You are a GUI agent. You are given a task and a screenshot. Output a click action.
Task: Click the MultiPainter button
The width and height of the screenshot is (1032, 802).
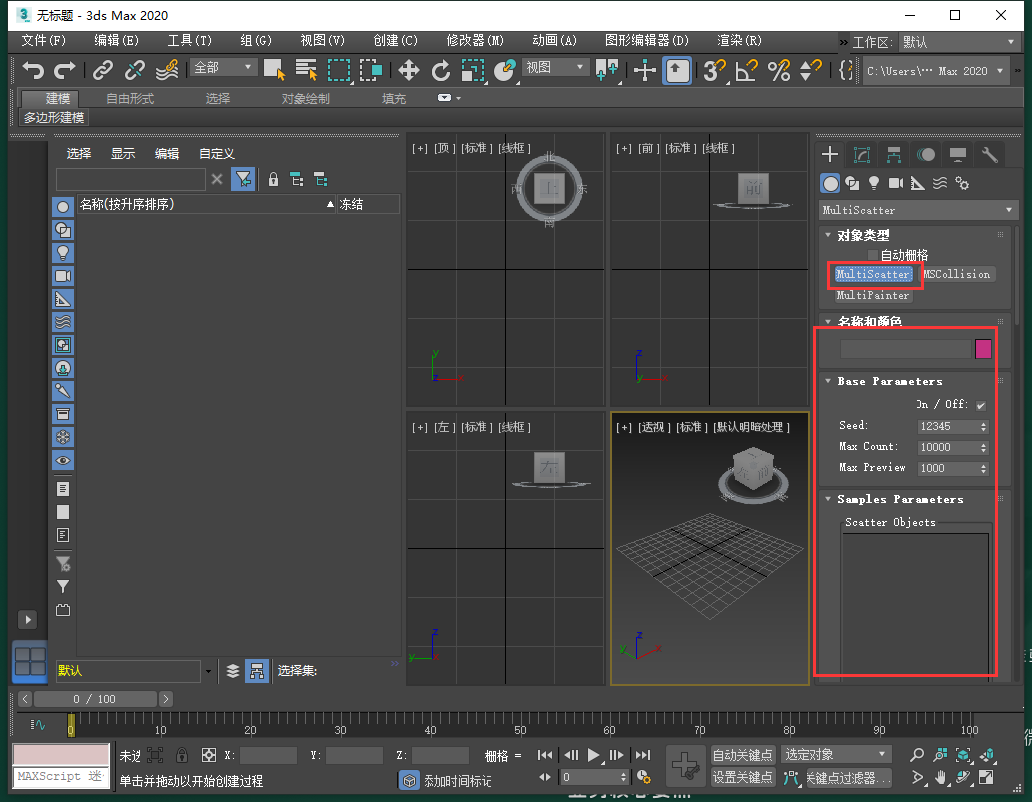pyautogui.click(x=873, y=295)
